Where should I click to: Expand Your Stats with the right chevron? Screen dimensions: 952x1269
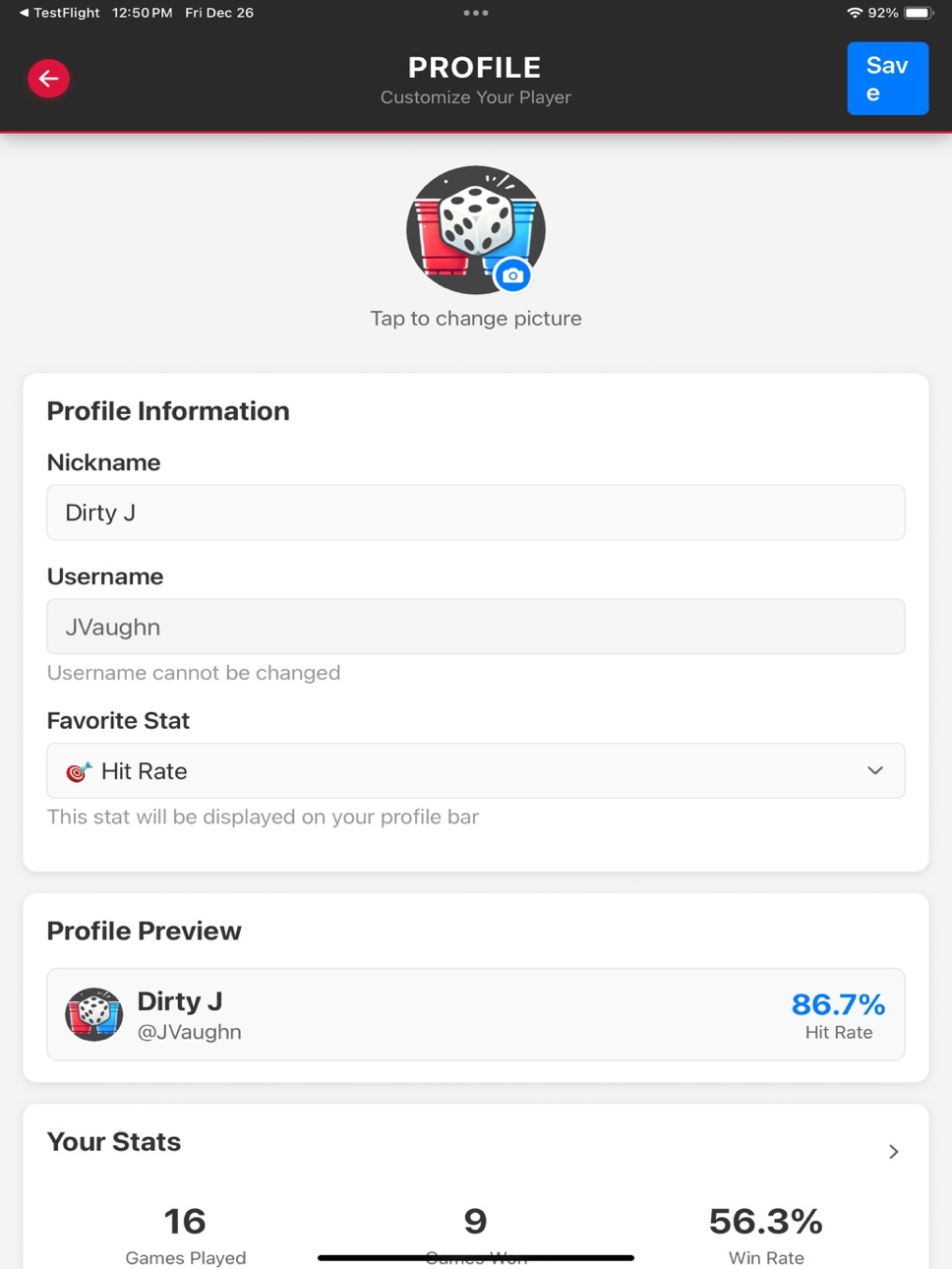[x=893, y=1151]
